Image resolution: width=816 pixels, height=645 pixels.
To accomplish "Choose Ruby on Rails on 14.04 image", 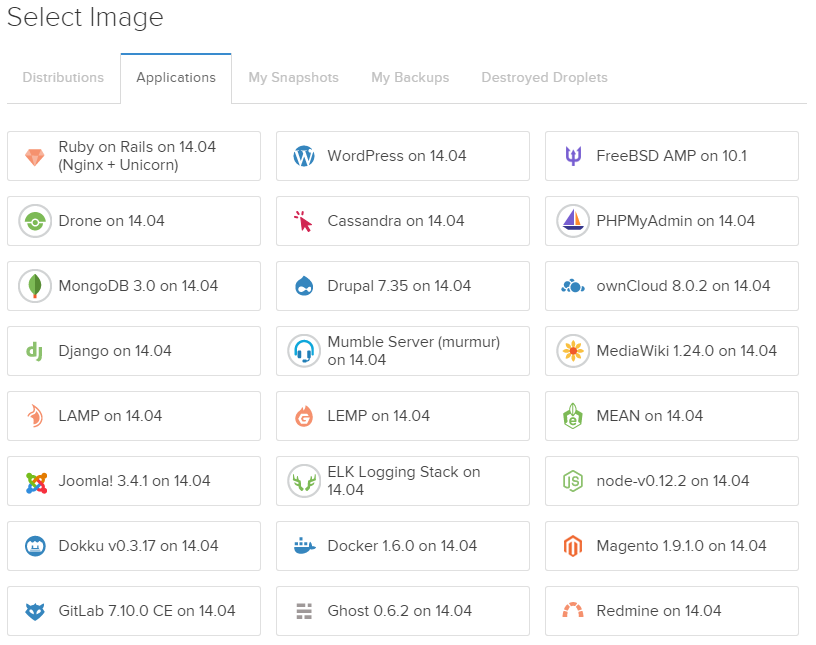I will pyautogui.click(x=134, y=156).
